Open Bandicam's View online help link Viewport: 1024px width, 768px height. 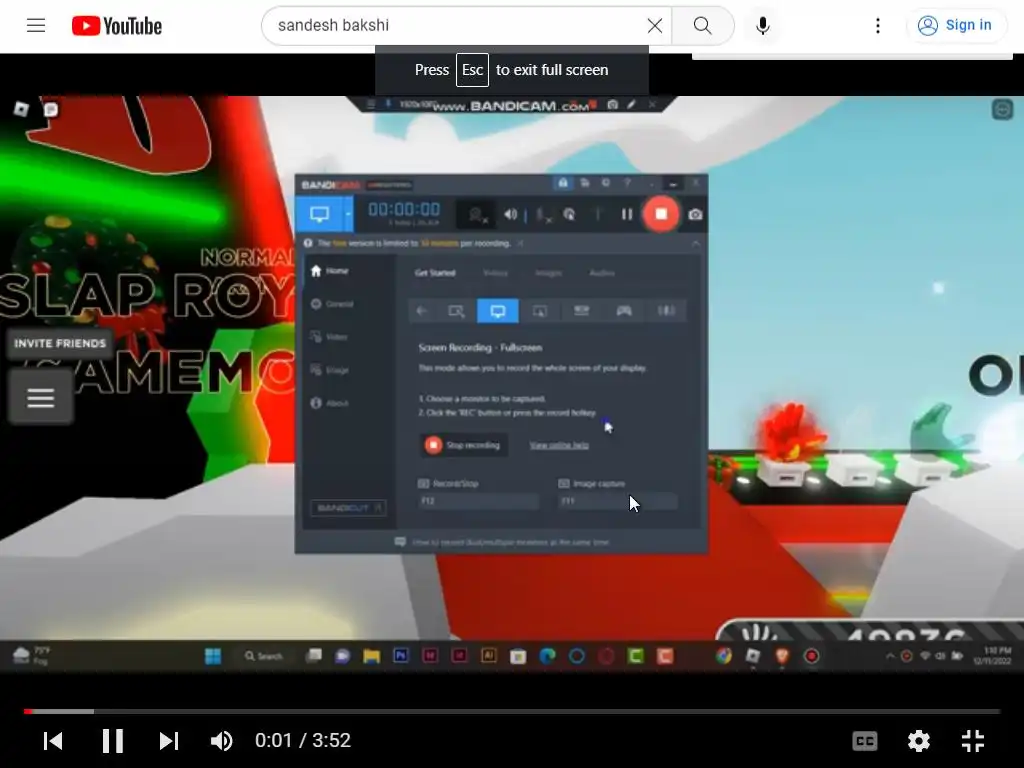tap(559, 445)
